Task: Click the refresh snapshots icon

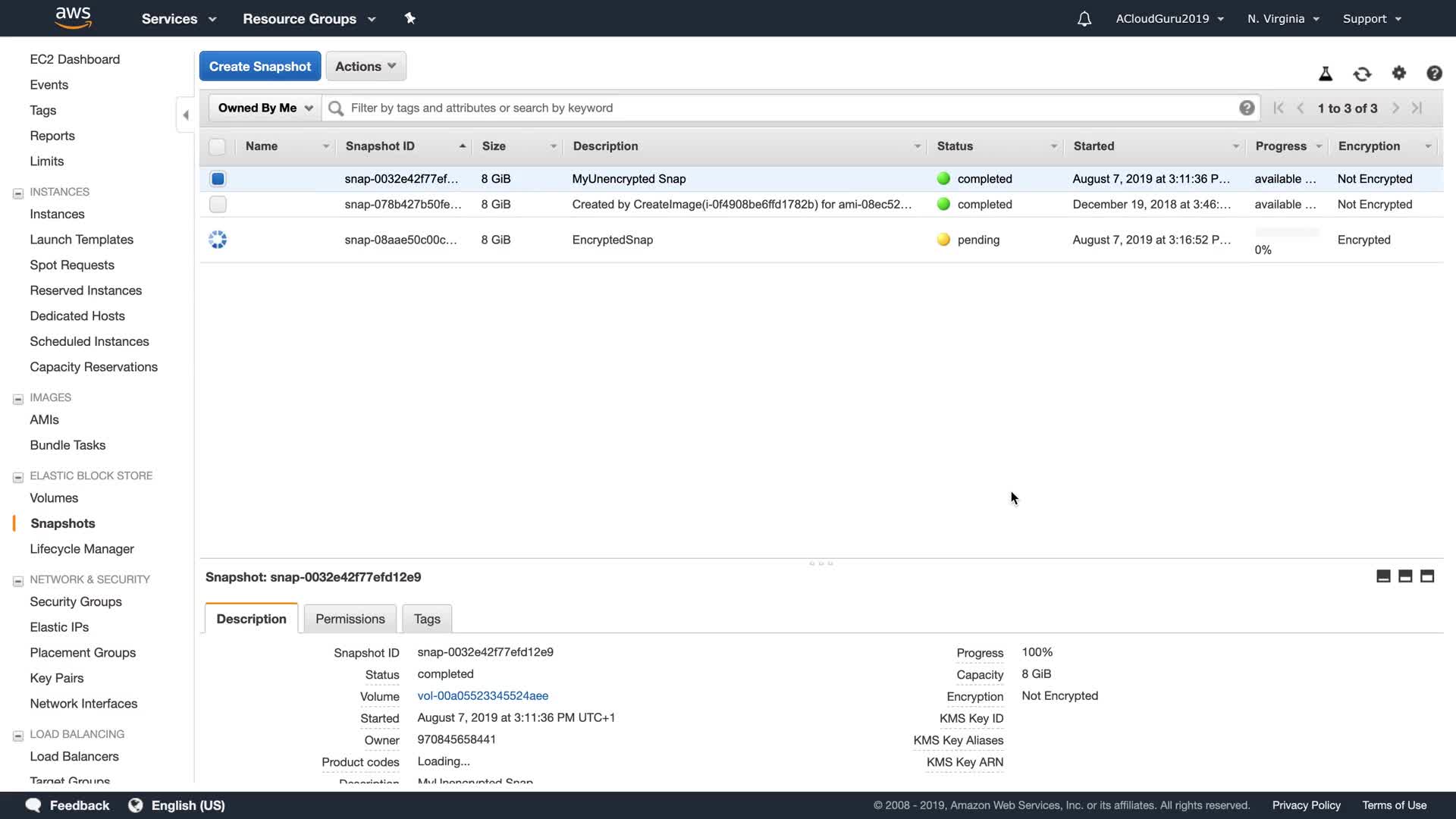Action: click(x=1362, y=74)
